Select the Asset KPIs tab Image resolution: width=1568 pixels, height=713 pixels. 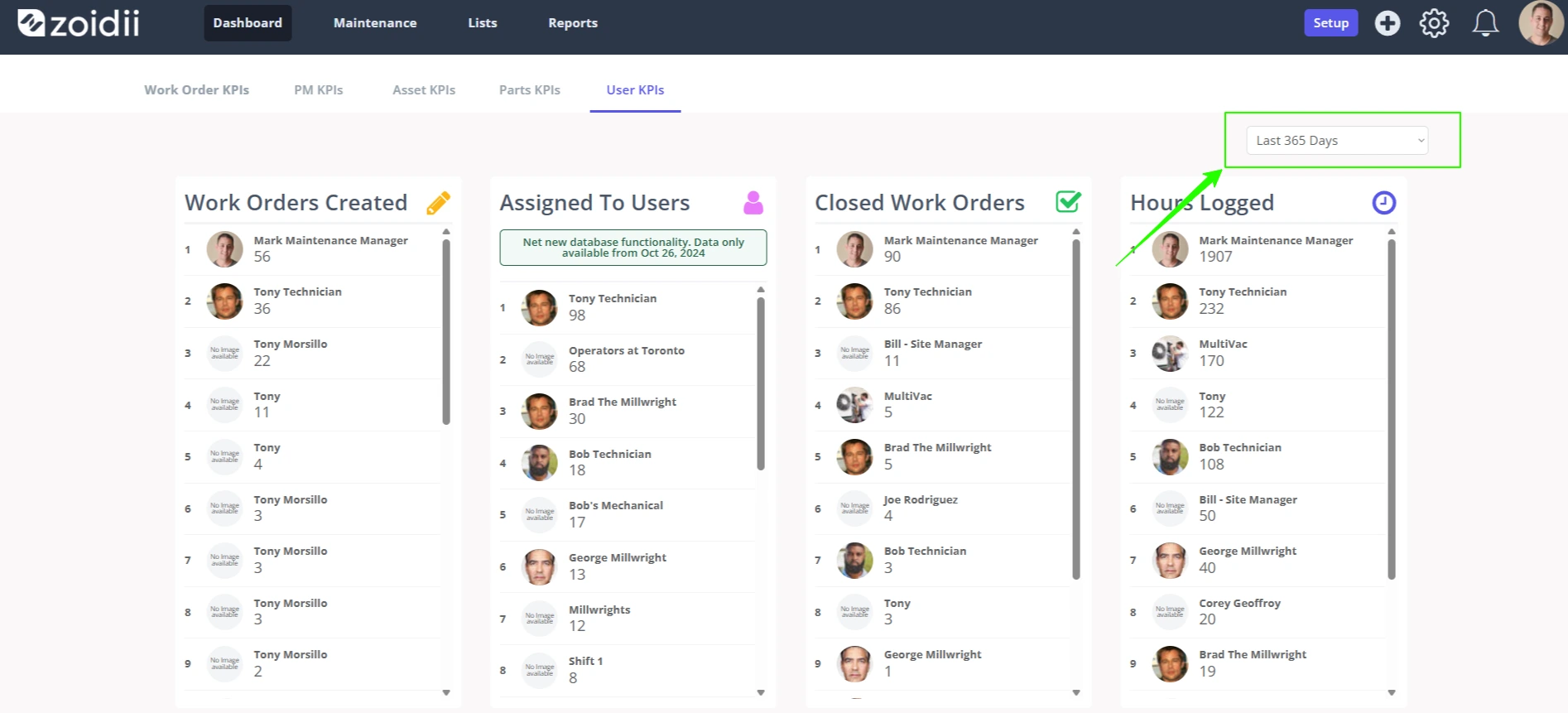click(x=424, y=89)
